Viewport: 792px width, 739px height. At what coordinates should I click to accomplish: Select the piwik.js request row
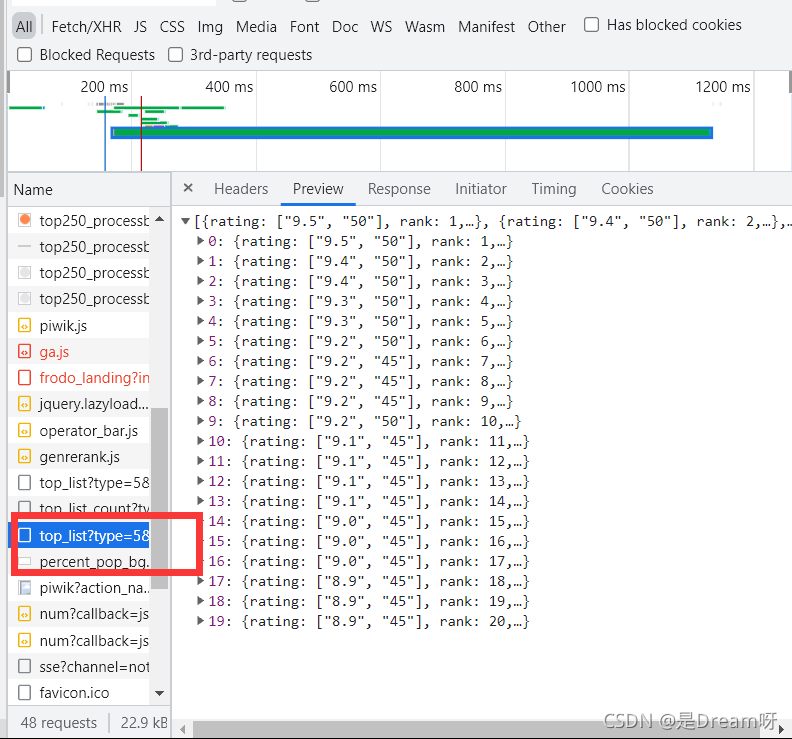coord(79,325)
